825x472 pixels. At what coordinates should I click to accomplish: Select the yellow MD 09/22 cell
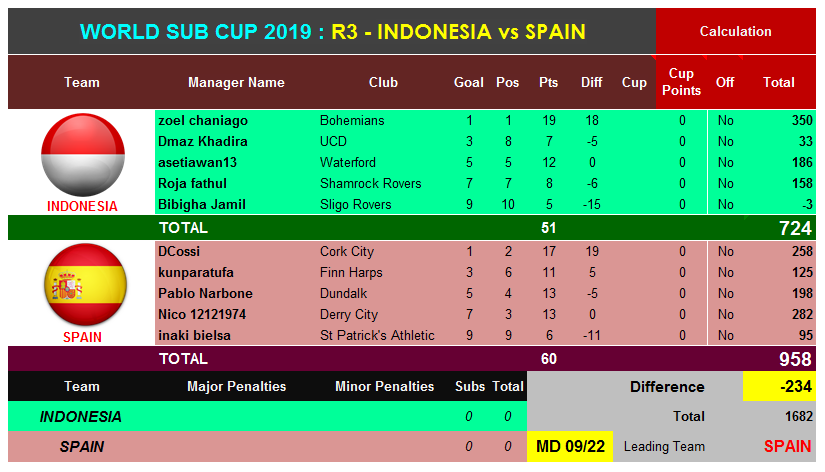click(x=570, y=447)
